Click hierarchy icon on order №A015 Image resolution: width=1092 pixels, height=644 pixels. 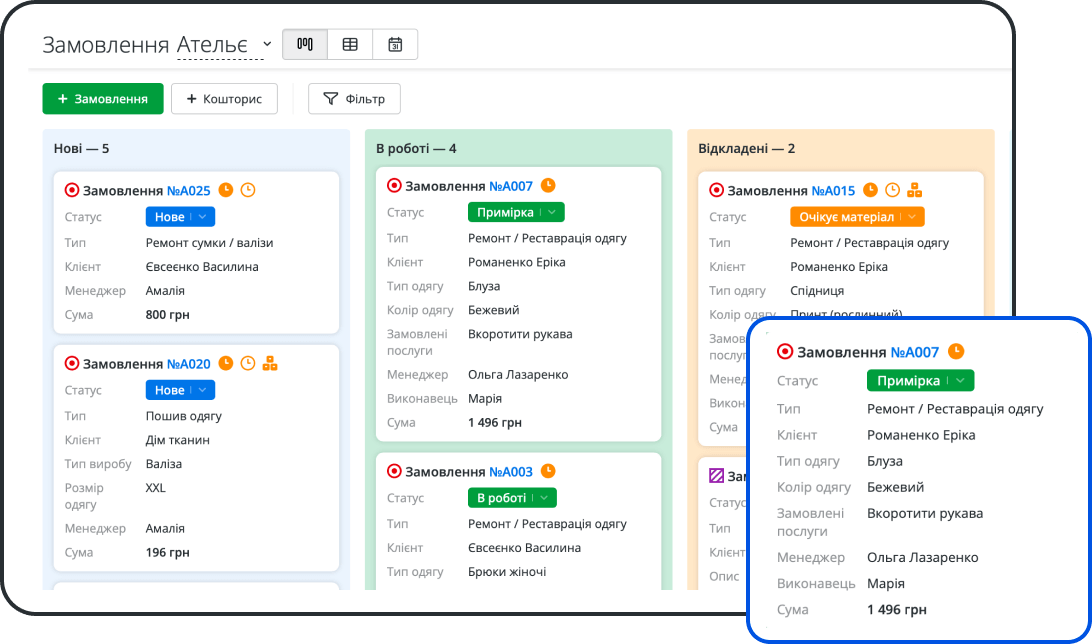click(x=914, y=190)
